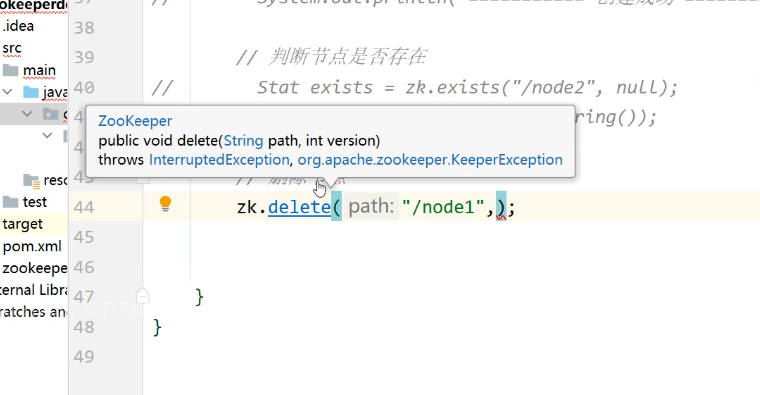Select the target folder in project tree
The image size is (760, 395).
22,224
